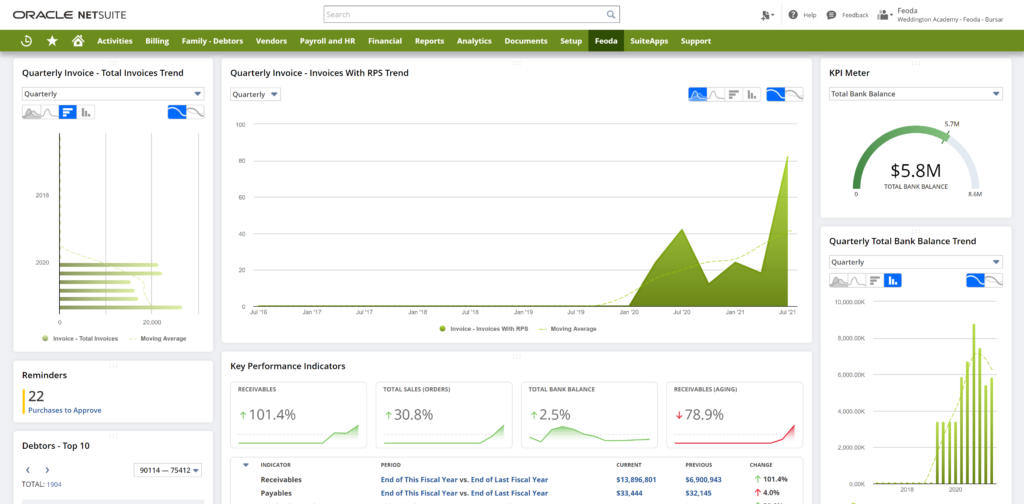Enable moving average in Invoices With RPS Trend
The height and width of the screenshot is (504, 1024).
(776, 95)
